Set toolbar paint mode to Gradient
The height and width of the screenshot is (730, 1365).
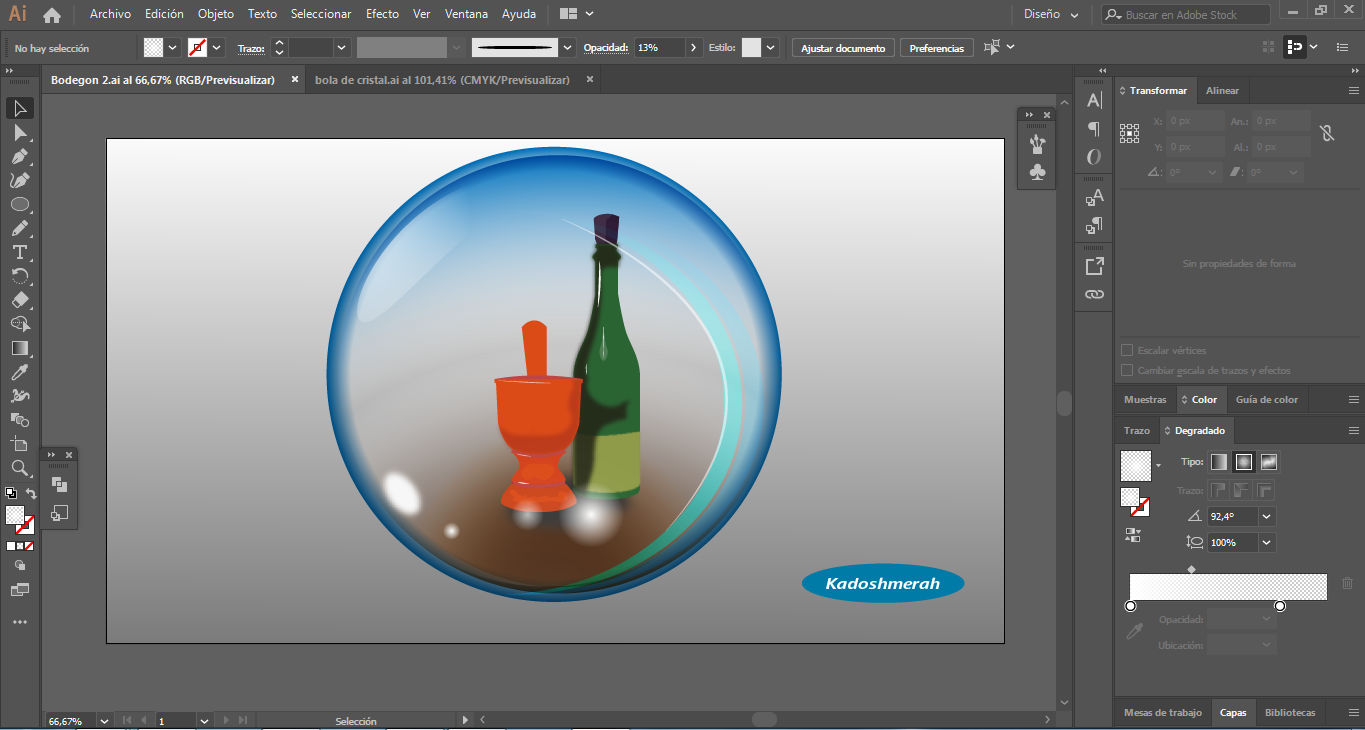click(20, 546)
